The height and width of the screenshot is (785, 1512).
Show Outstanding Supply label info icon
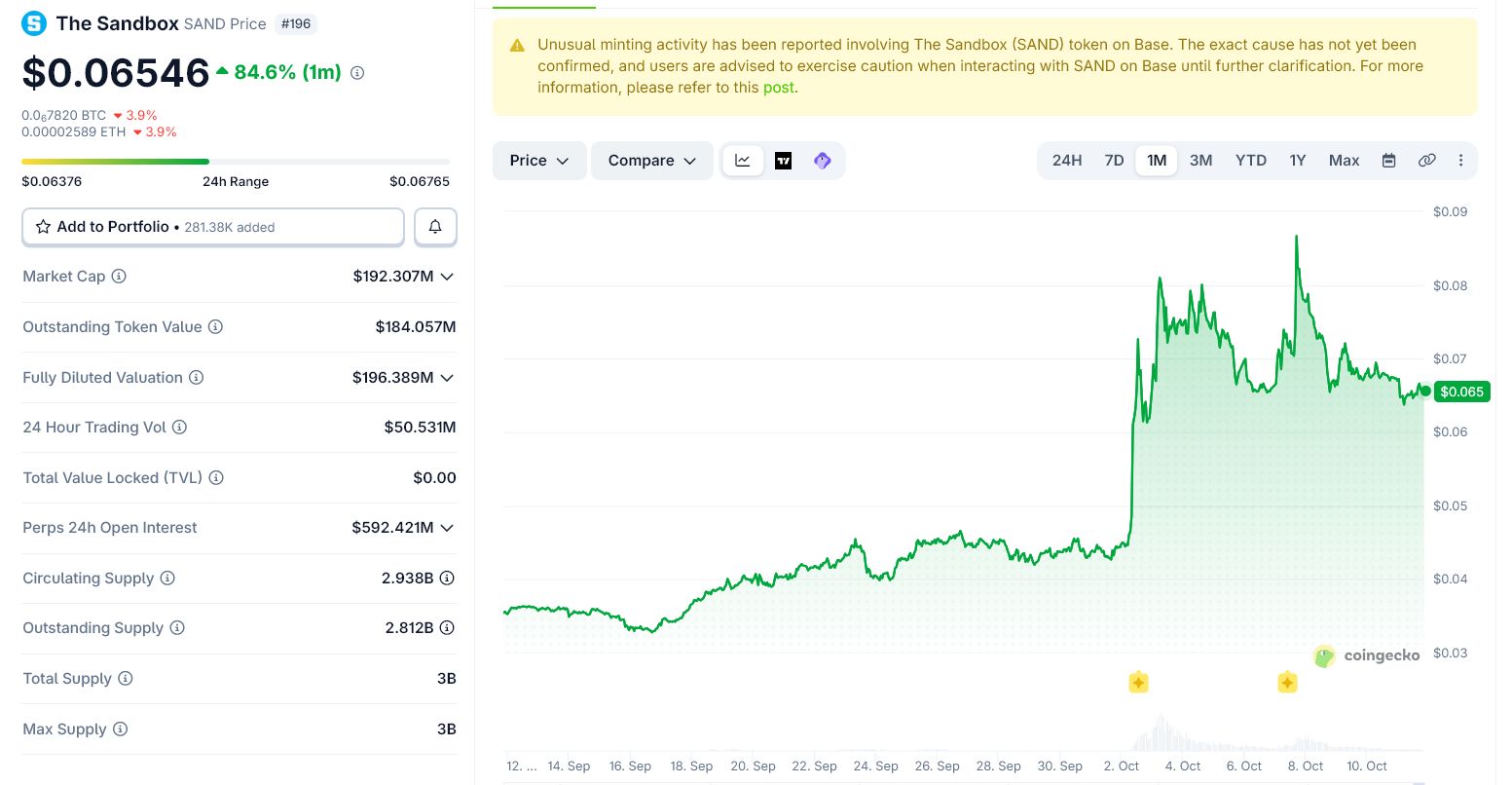(x=177, y=628)
